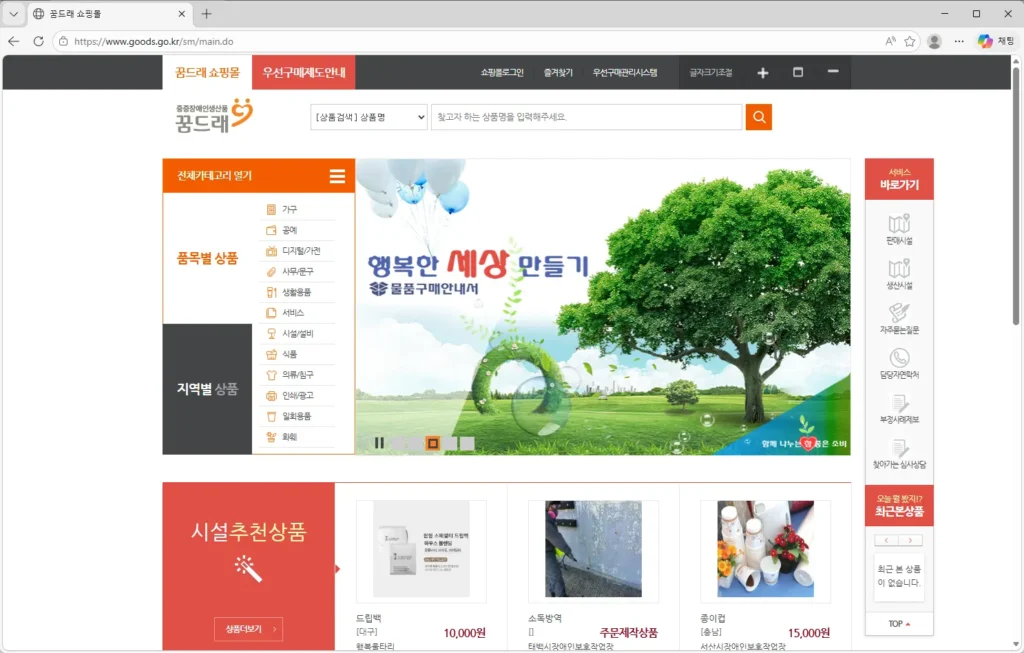Click the 판매시설 map icon in sidebar
This screenshot has height=653, width=1024.
(x=899, y=222)
